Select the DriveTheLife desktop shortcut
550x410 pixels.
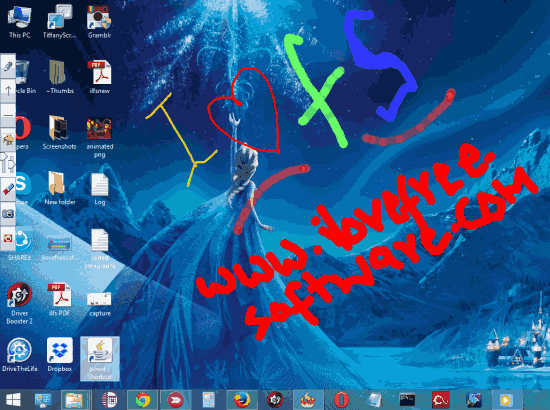pos(20,355)
